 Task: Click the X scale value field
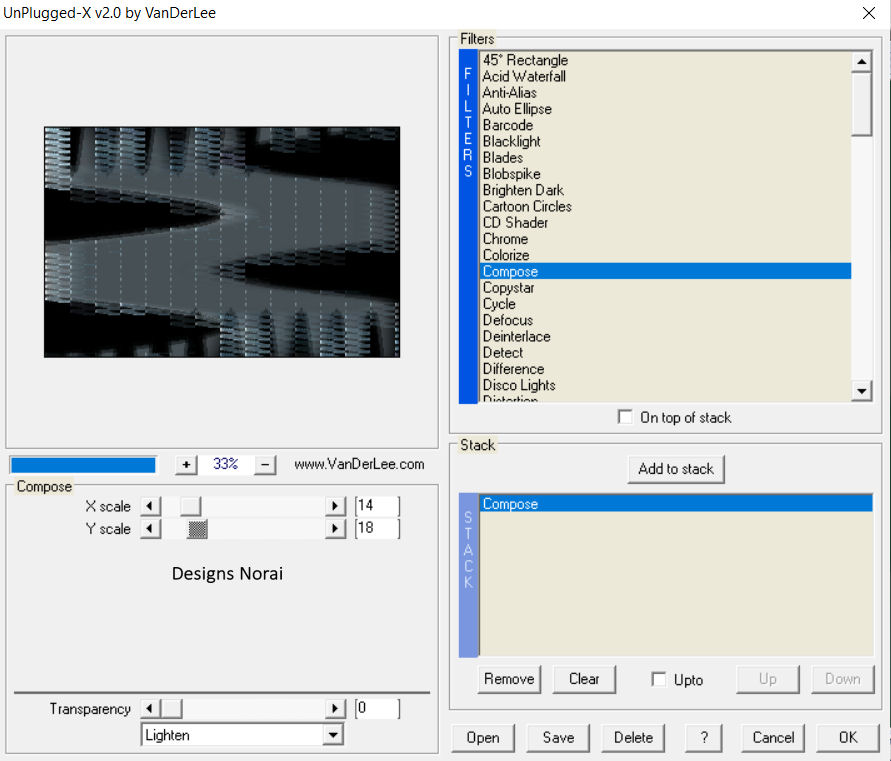377,506
